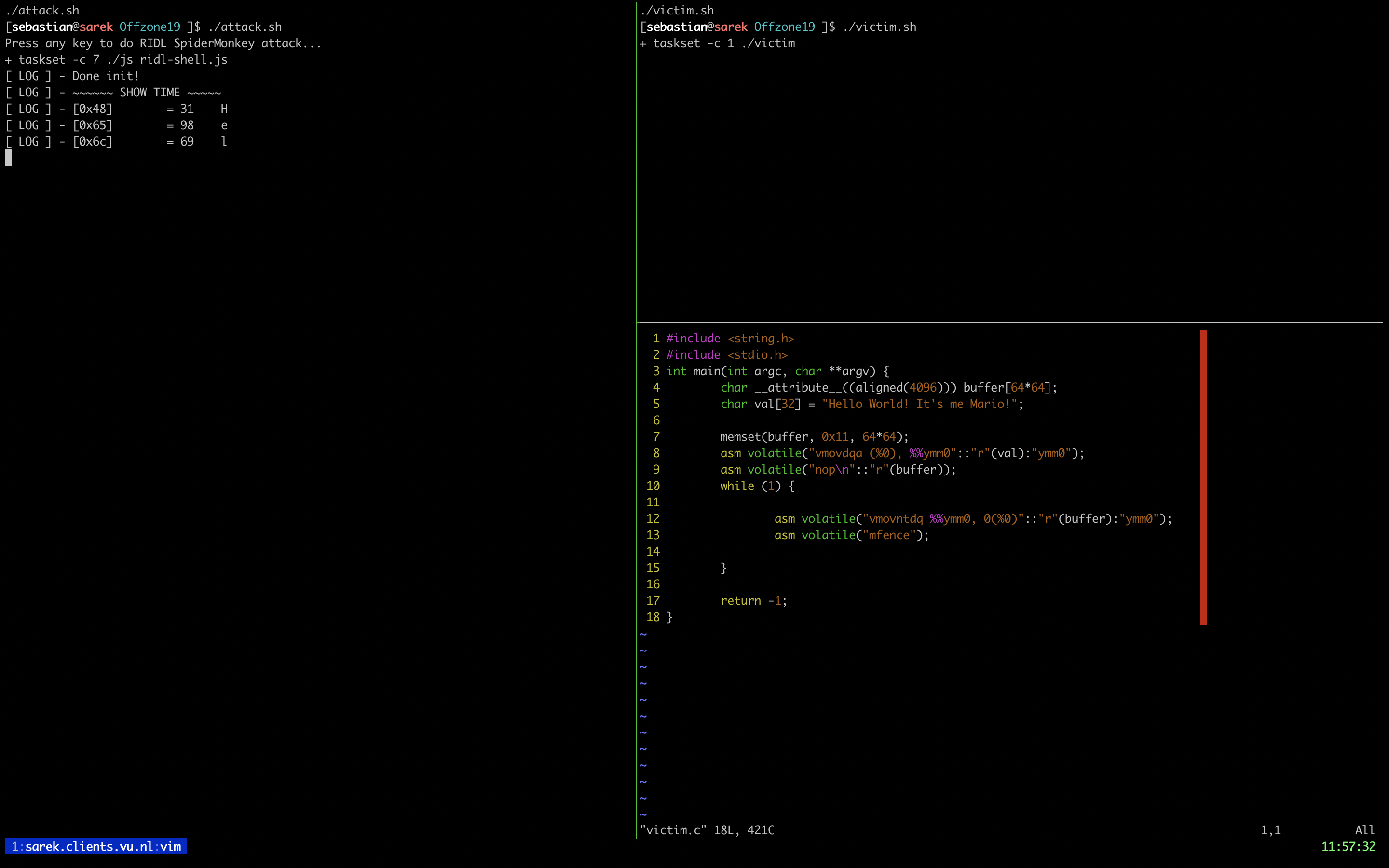Click the red color column marker in vim

[1203, 477]
